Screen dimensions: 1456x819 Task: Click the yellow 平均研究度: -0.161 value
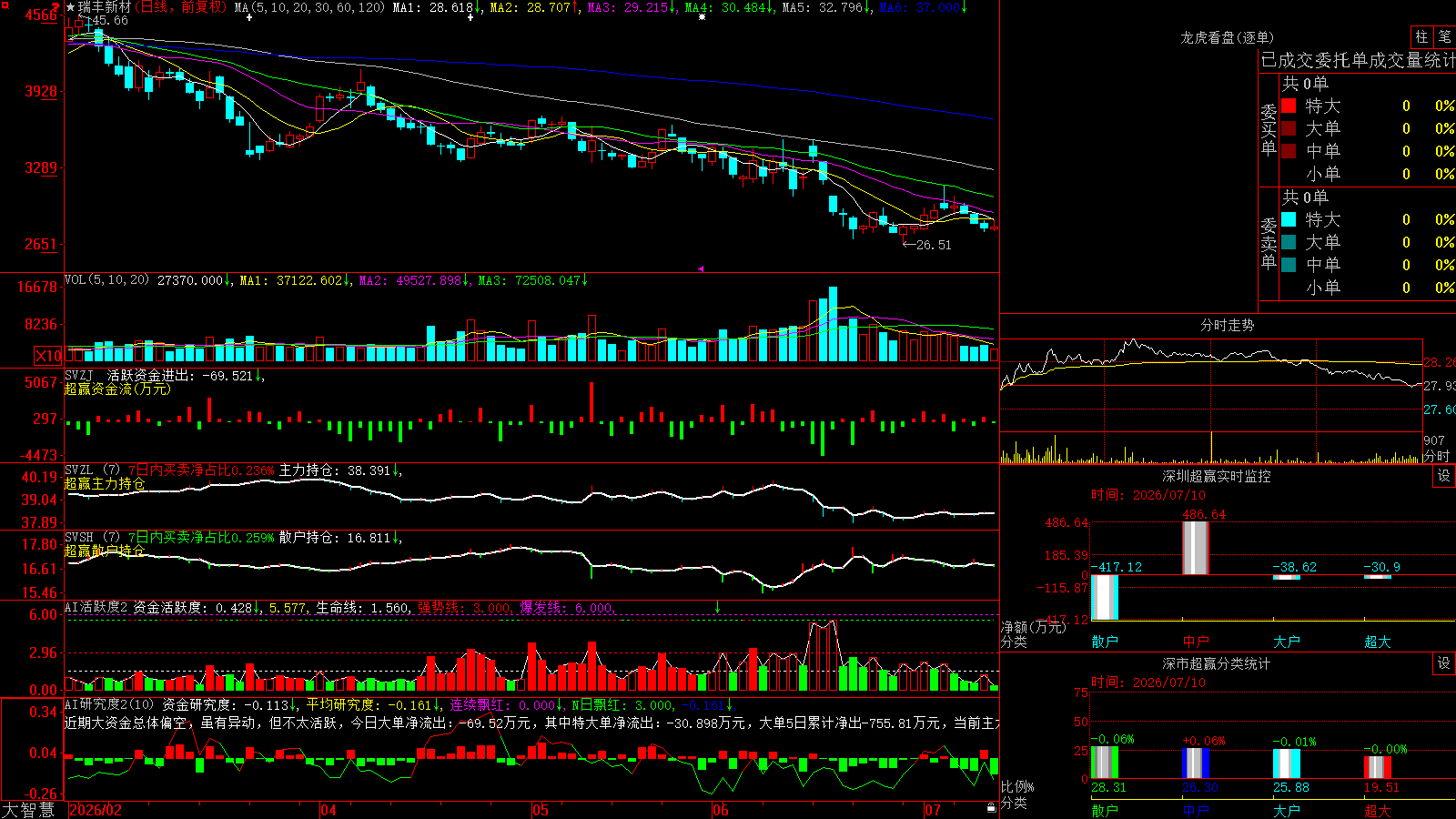tap(369, 704)
